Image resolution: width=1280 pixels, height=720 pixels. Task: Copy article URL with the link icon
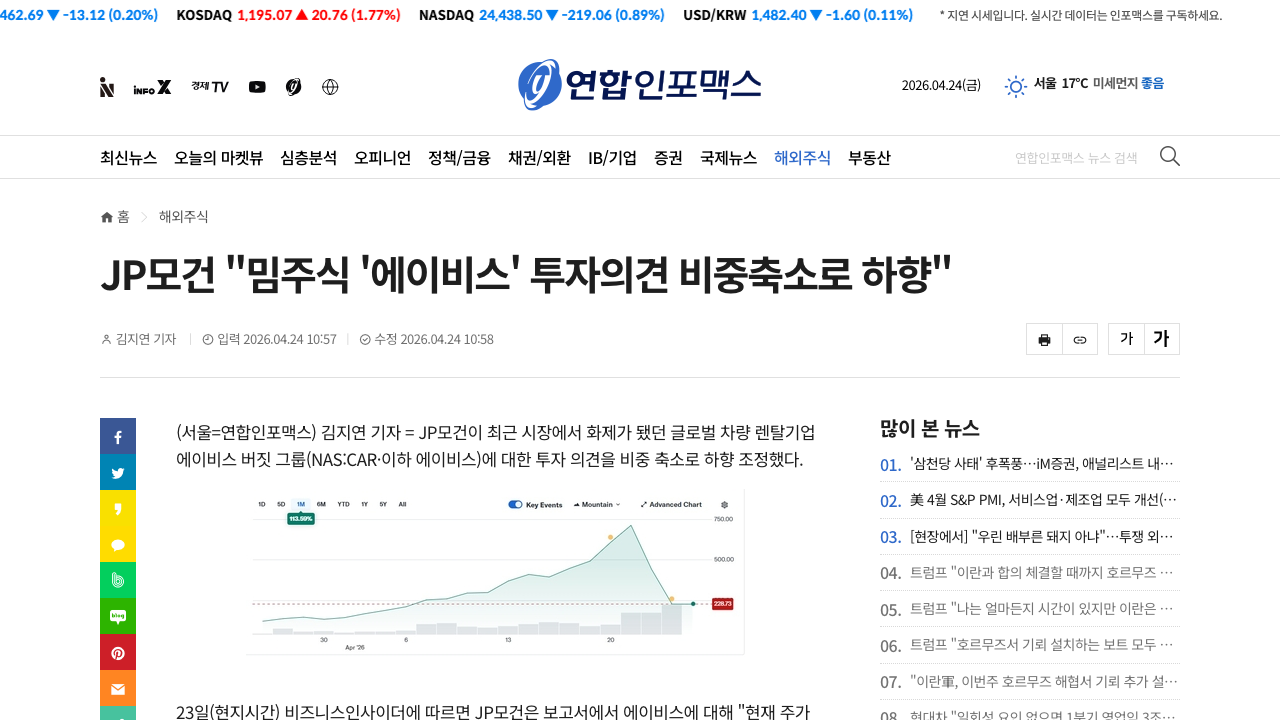coord(1080,339)
